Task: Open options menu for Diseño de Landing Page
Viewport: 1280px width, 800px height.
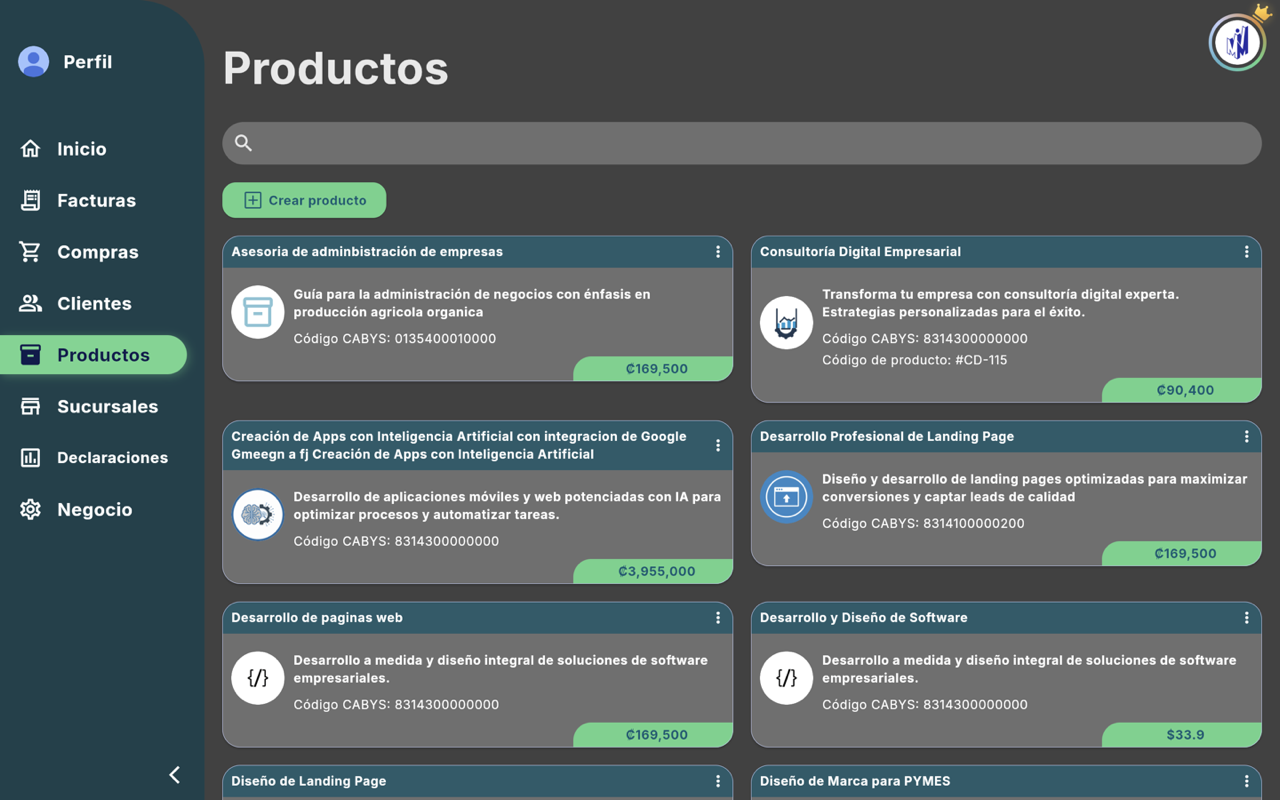Action: tap(718, 781)
